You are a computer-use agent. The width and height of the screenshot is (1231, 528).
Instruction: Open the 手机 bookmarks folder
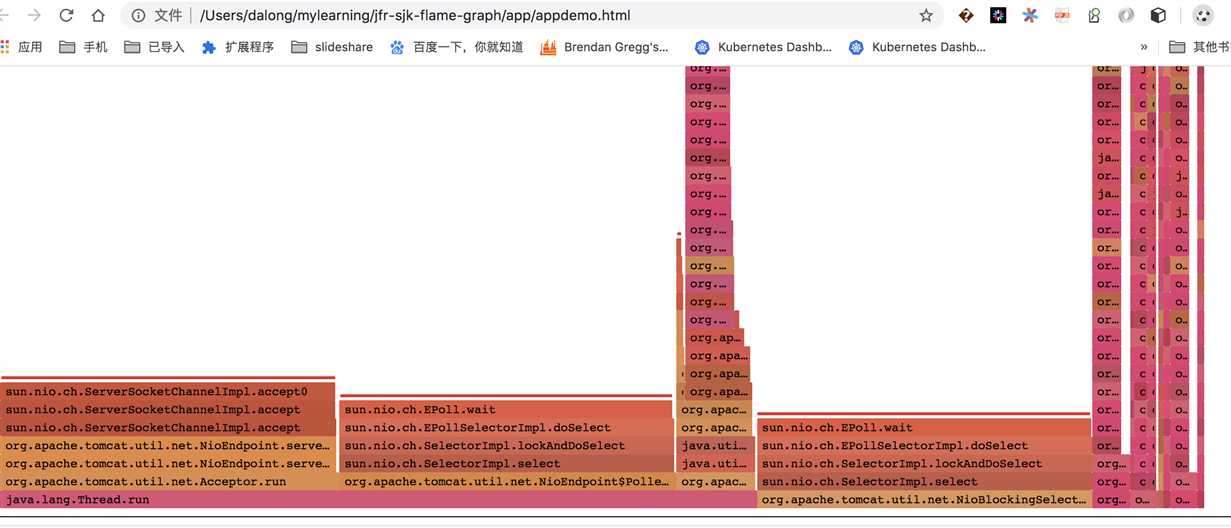tap(83, 47)
